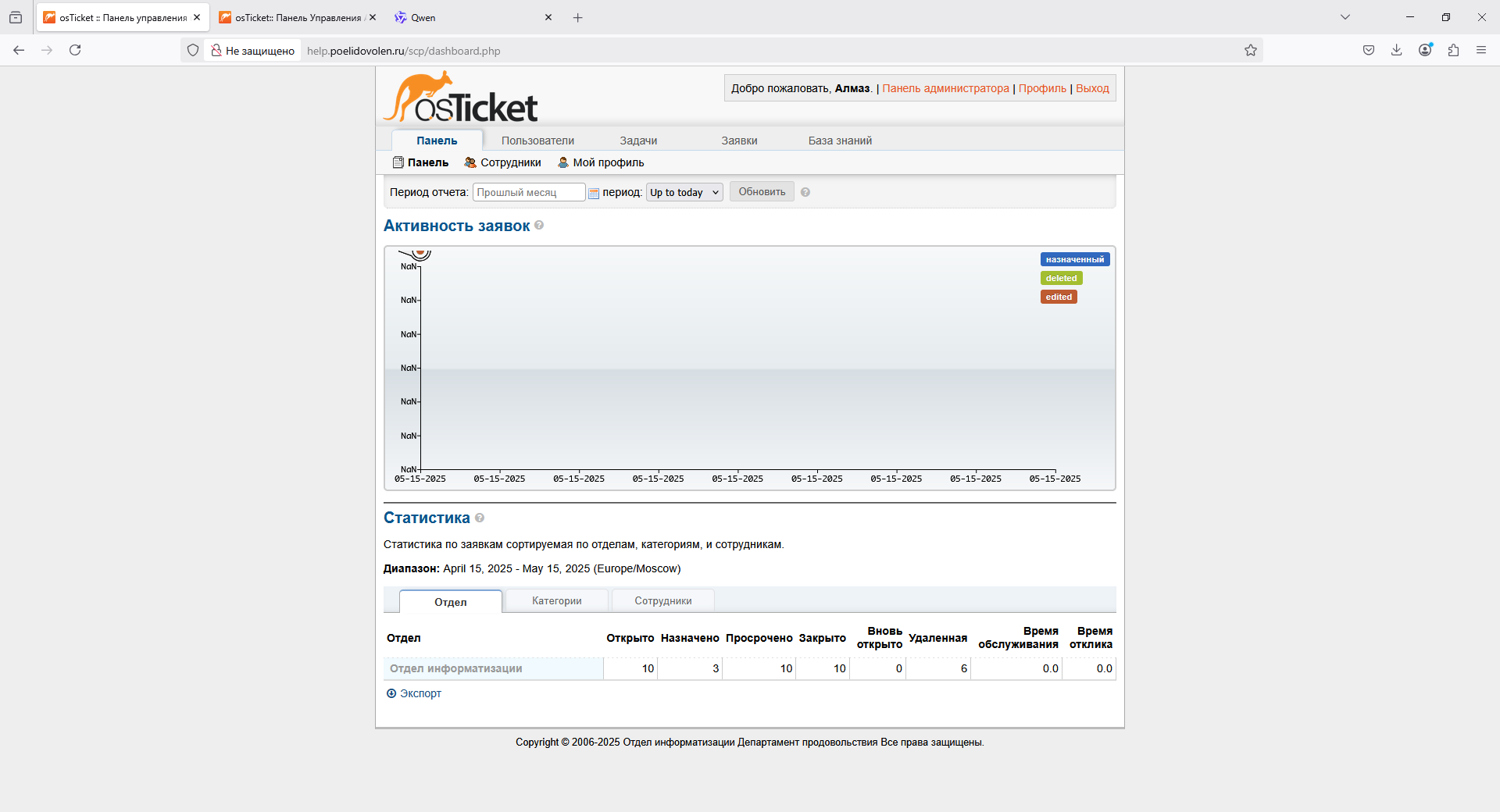
Task: Reload the page with the browser refresh icon
Action: [x=75, y=51]
